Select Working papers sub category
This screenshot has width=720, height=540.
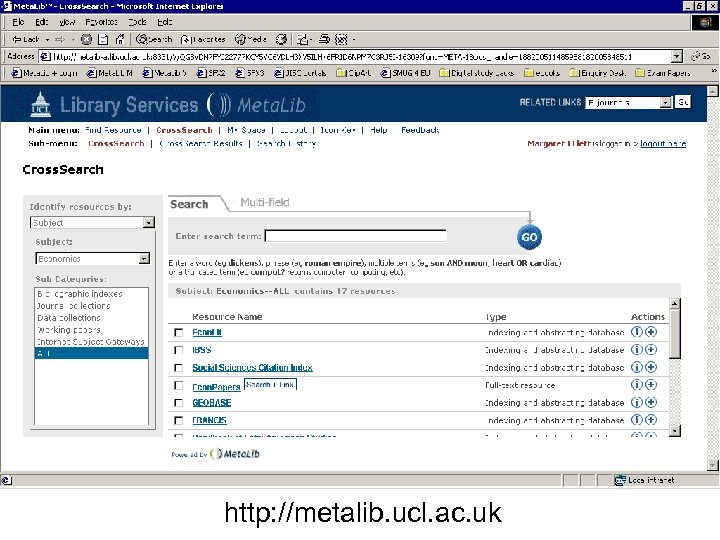69,330
